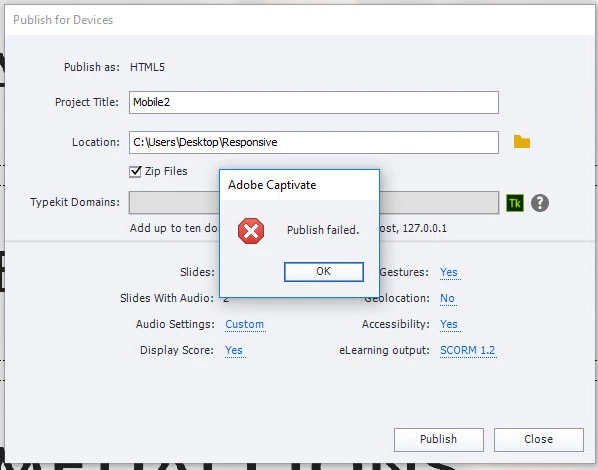Screen dimensions: 598x470
Task: Click the Gestures Yes link
Action: click(x=449, y=272)
